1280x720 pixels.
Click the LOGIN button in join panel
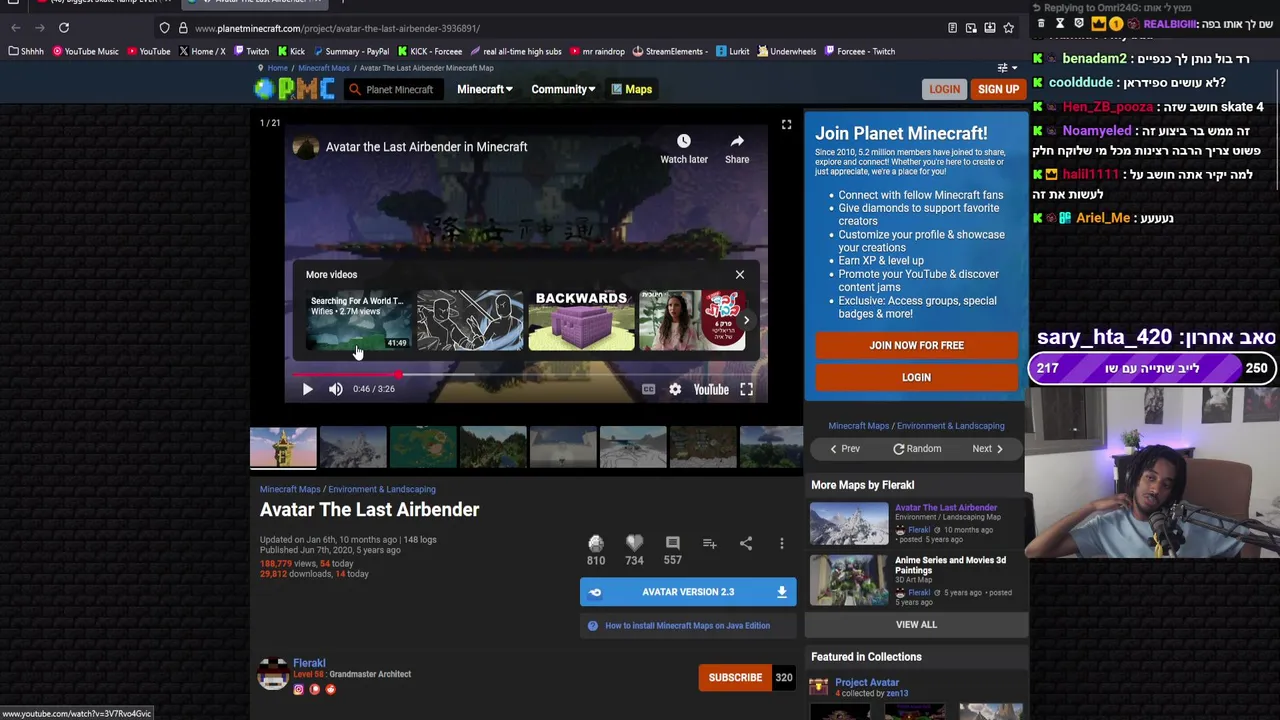coord(916,377)
